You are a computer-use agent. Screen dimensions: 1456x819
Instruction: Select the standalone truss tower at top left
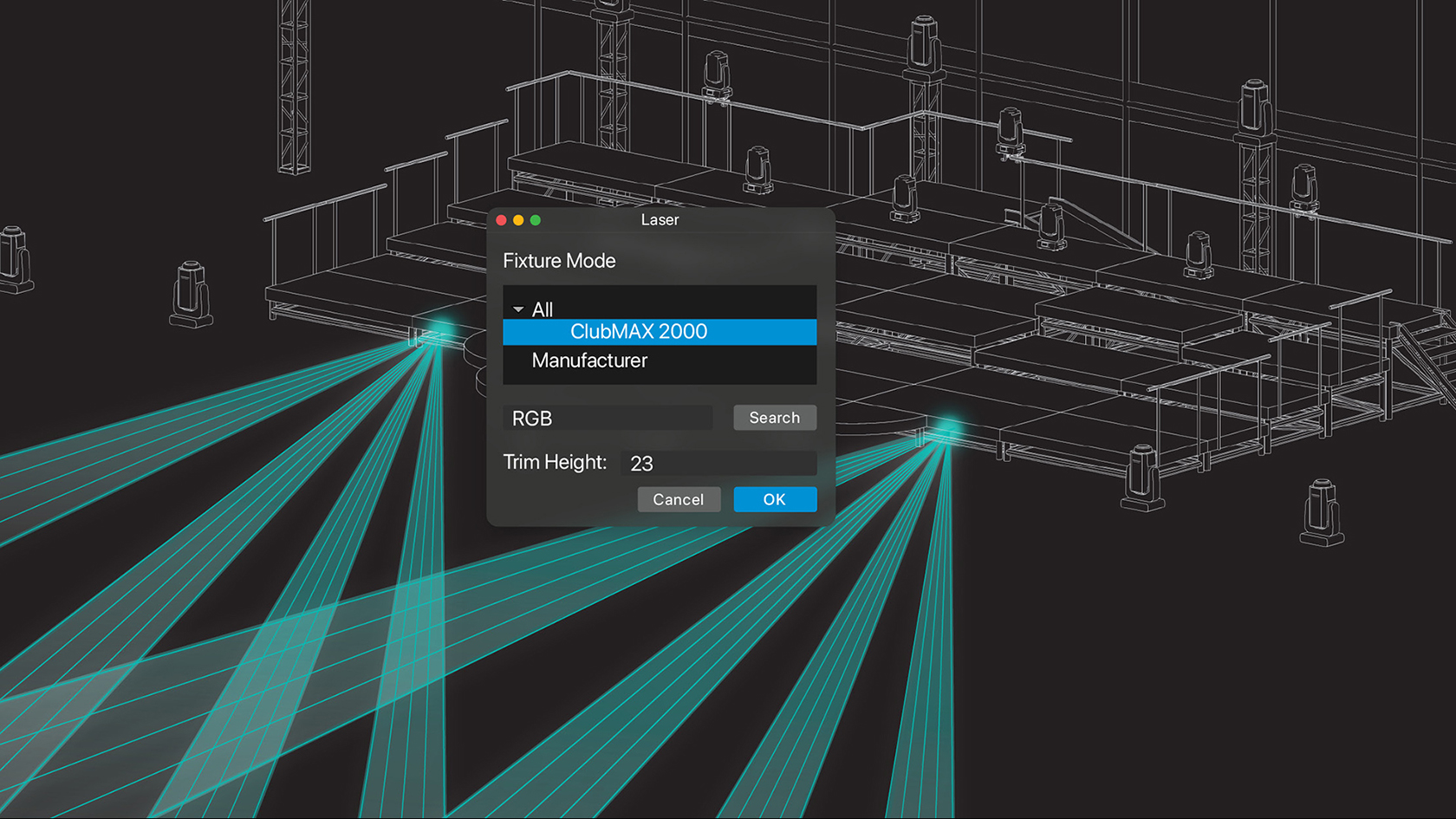pos(294,87)
